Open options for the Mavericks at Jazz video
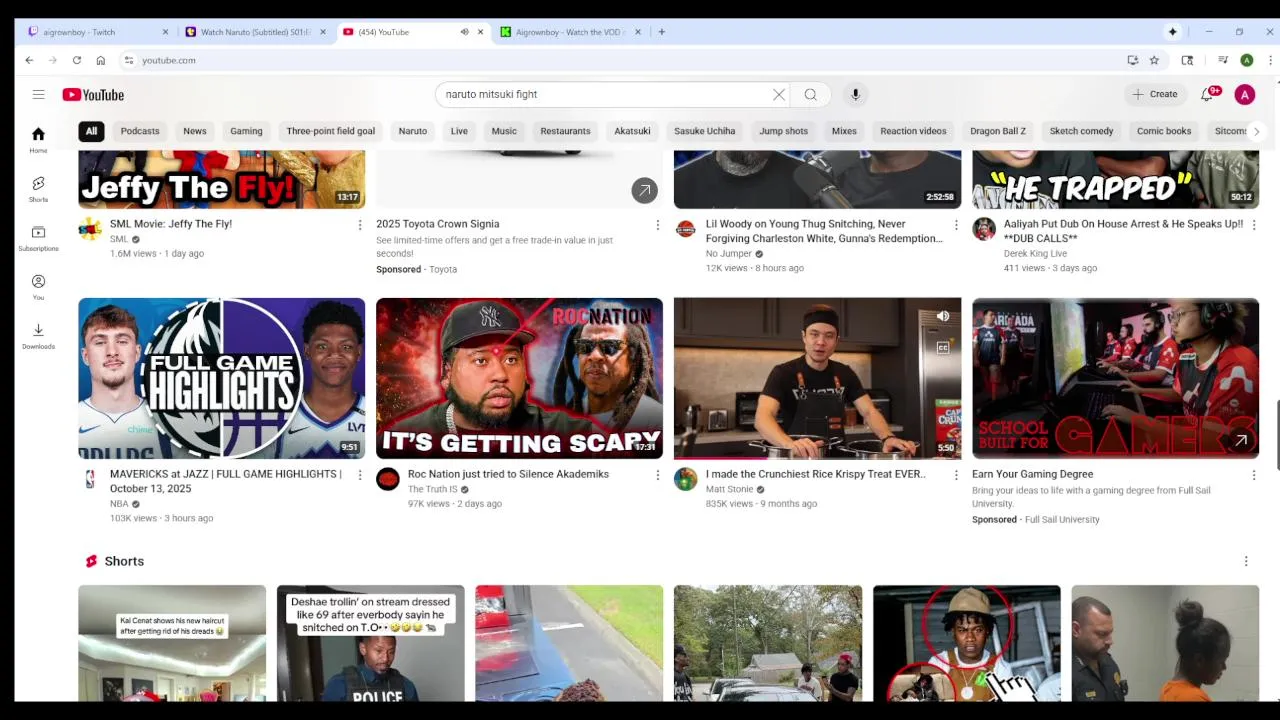Image resolution: width=1280 pixels, height=720 pixels. [x=360, y=475]
